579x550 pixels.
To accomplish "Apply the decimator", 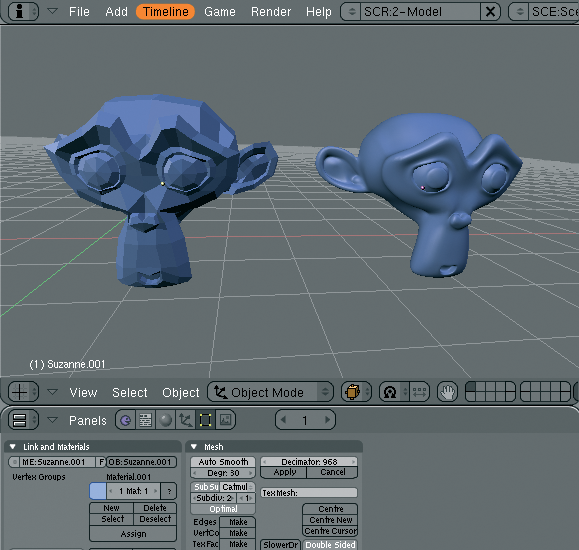I will click(284, 472).
